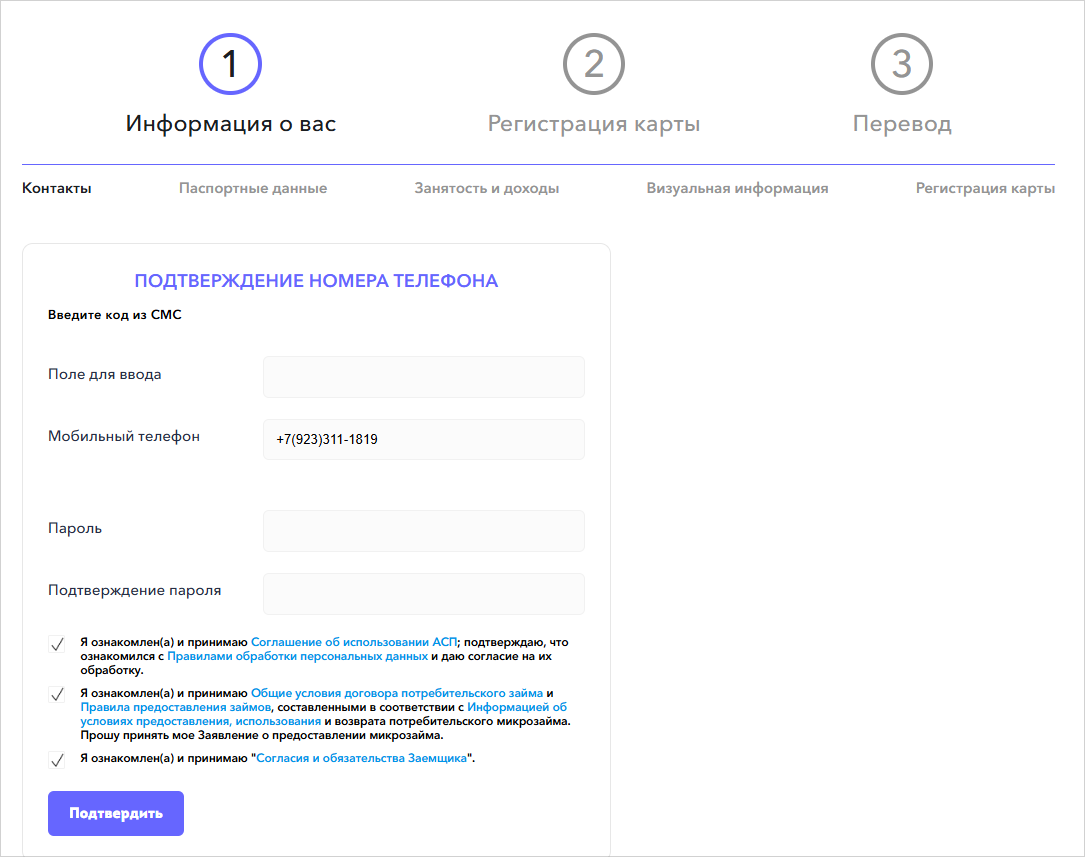Viewport: 1085px width, 857px height.
Task: Click the step 3 circle icon
Action: click(x=901, y=64)
